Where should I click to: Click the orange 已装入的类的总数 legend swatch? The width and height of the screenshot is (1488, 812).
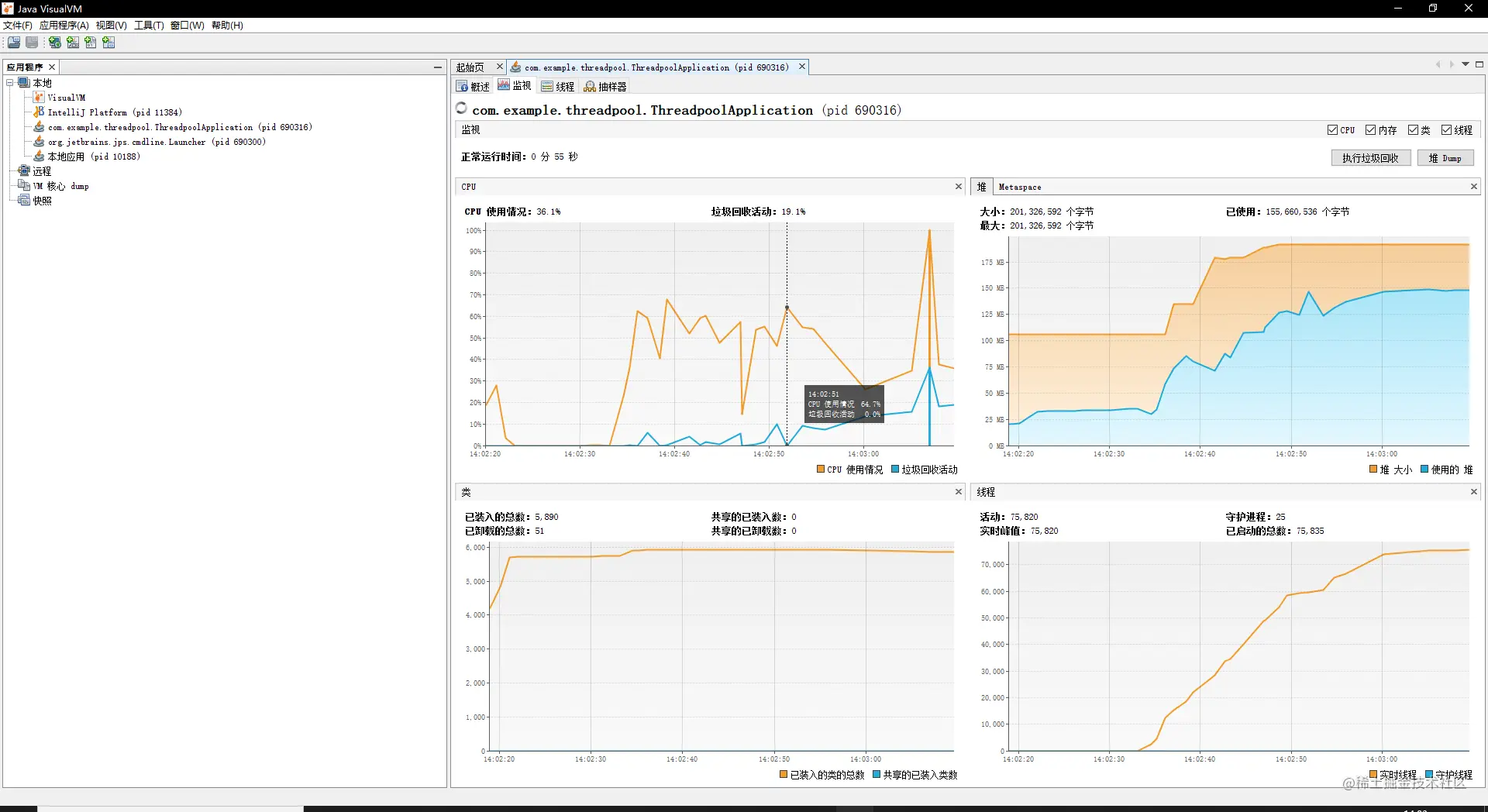[784, 775]
